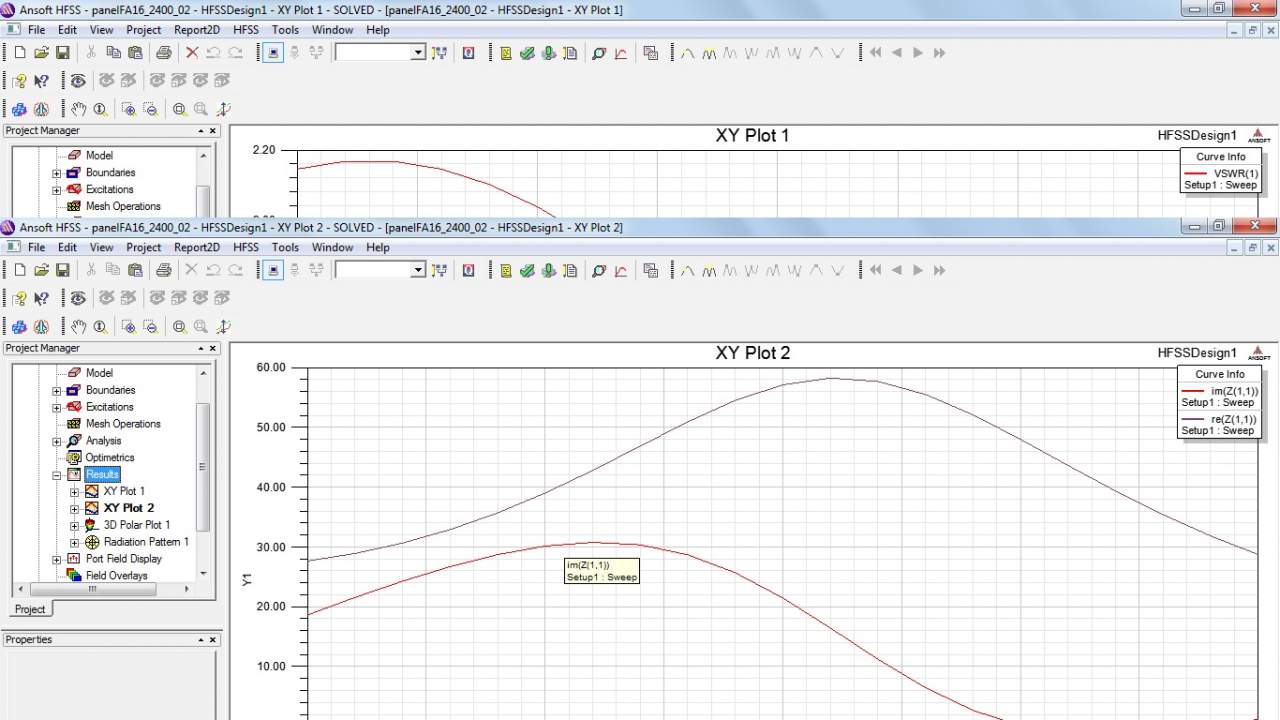Select Optimetrics in the Project Manager tree
This screenshot has height=720, width=1280.
point(109,458)
